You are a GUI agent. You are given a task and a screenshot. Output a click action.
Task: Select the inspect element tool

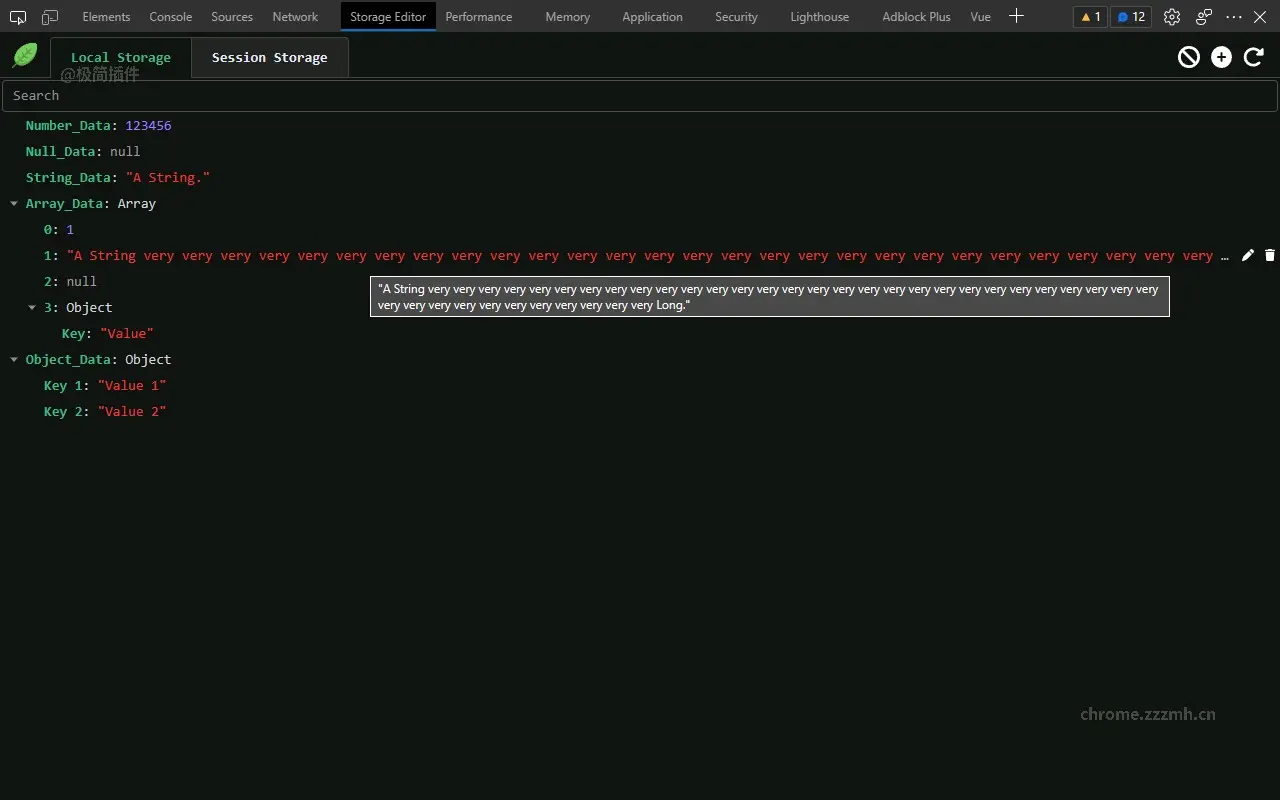click(x=16, y=17)
